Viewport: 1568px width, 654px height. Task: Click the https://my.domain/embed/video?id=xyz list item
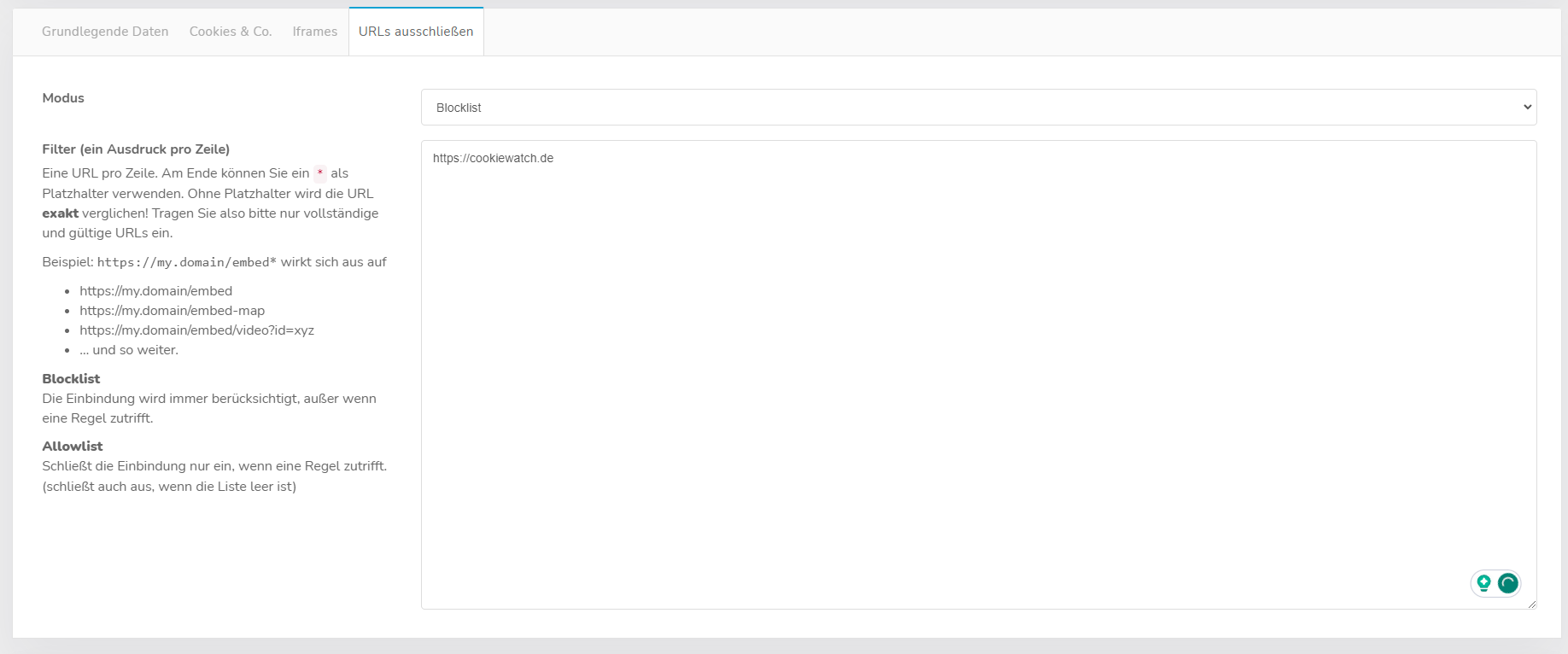(196, 330)
